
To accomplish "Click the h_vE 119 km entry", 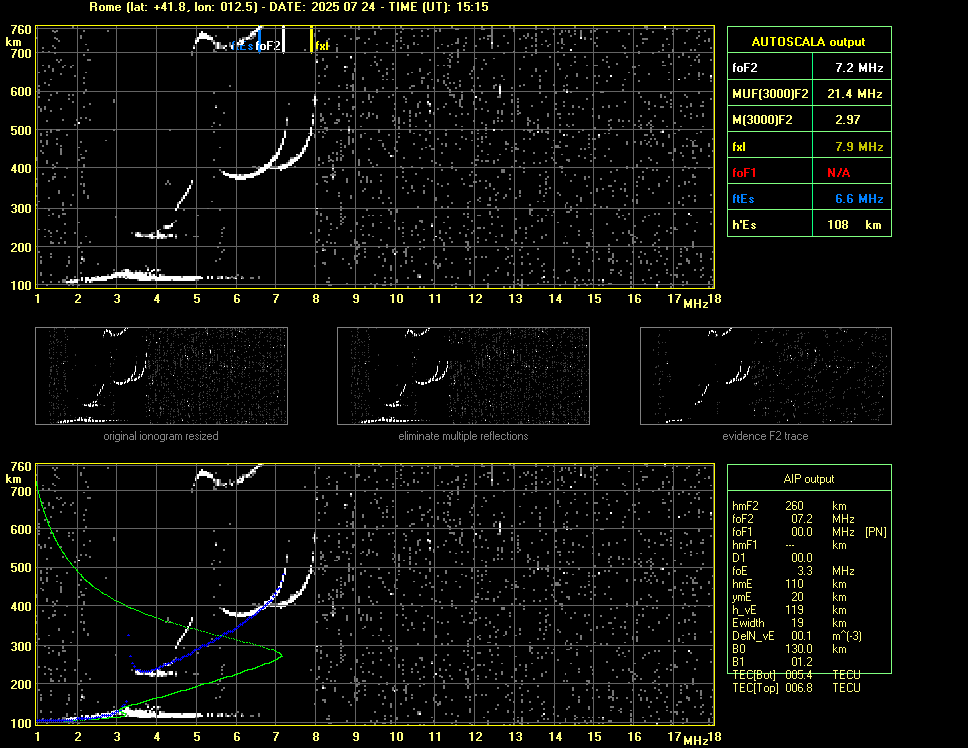I will (788, 610).
